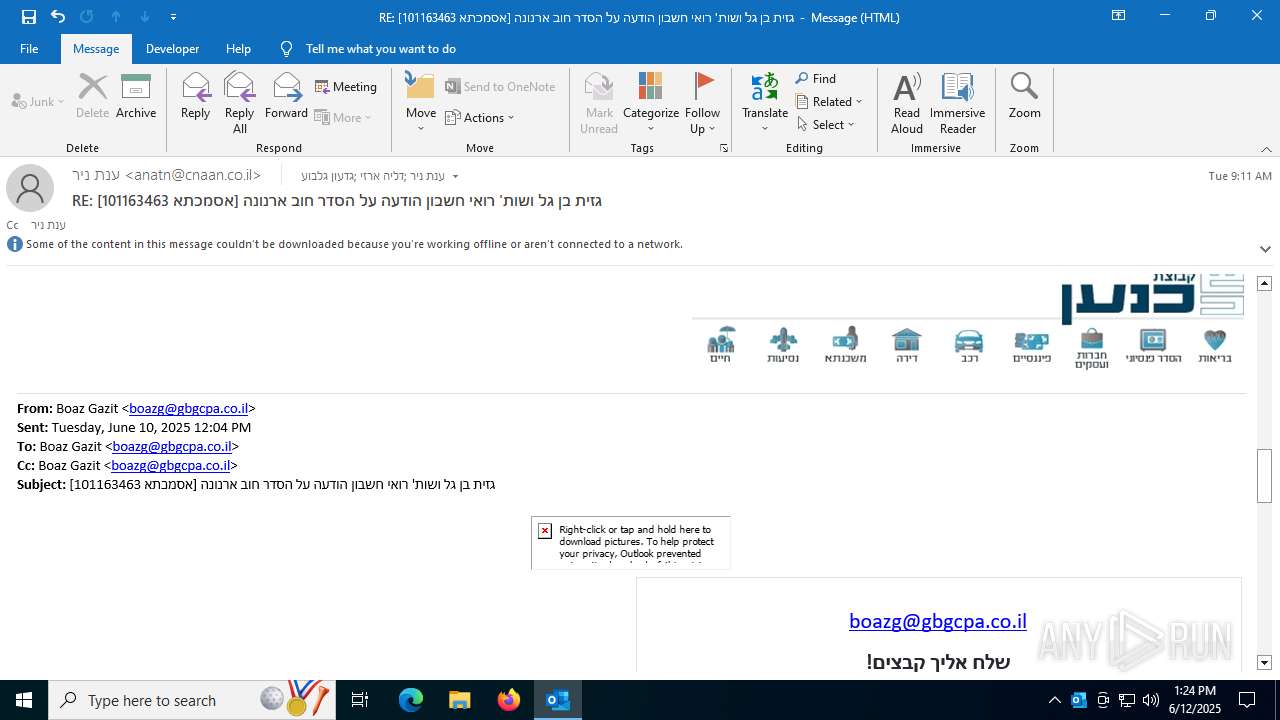
Task: Click the חיים icon in the banner
Action: [721, 344]
